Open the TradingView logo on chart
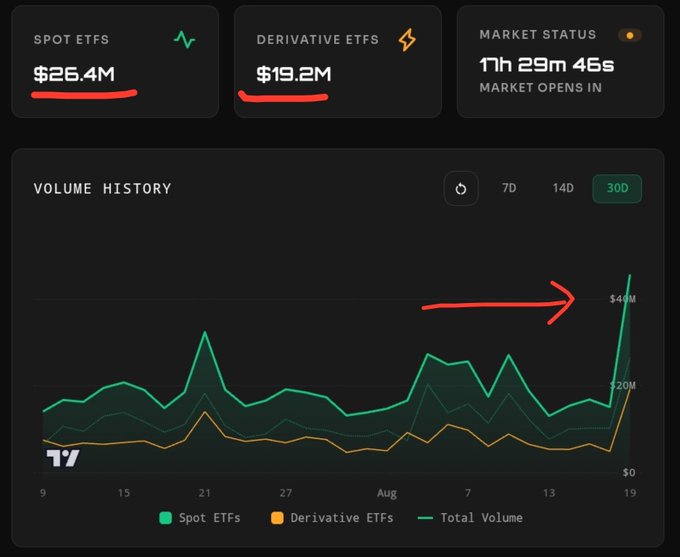 click(x=63, y=458)
